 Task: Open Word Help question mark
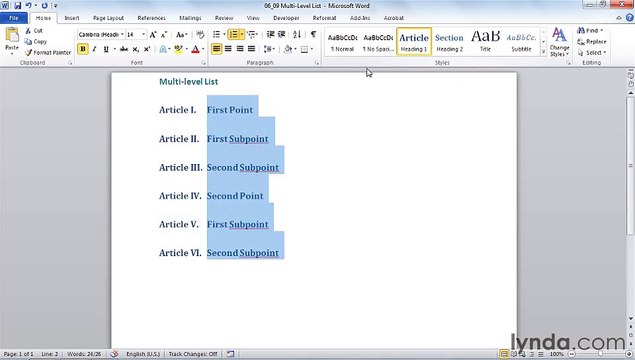pyautogui.click(x=629, y=18)
